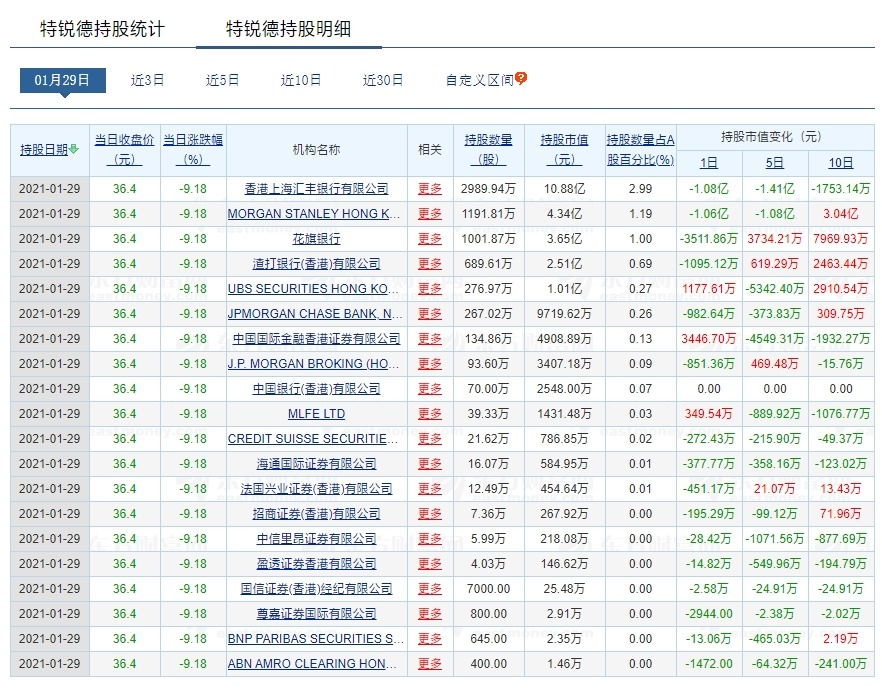
Task: Sort table by 持股数量(股) header
Action: point(488,150)
